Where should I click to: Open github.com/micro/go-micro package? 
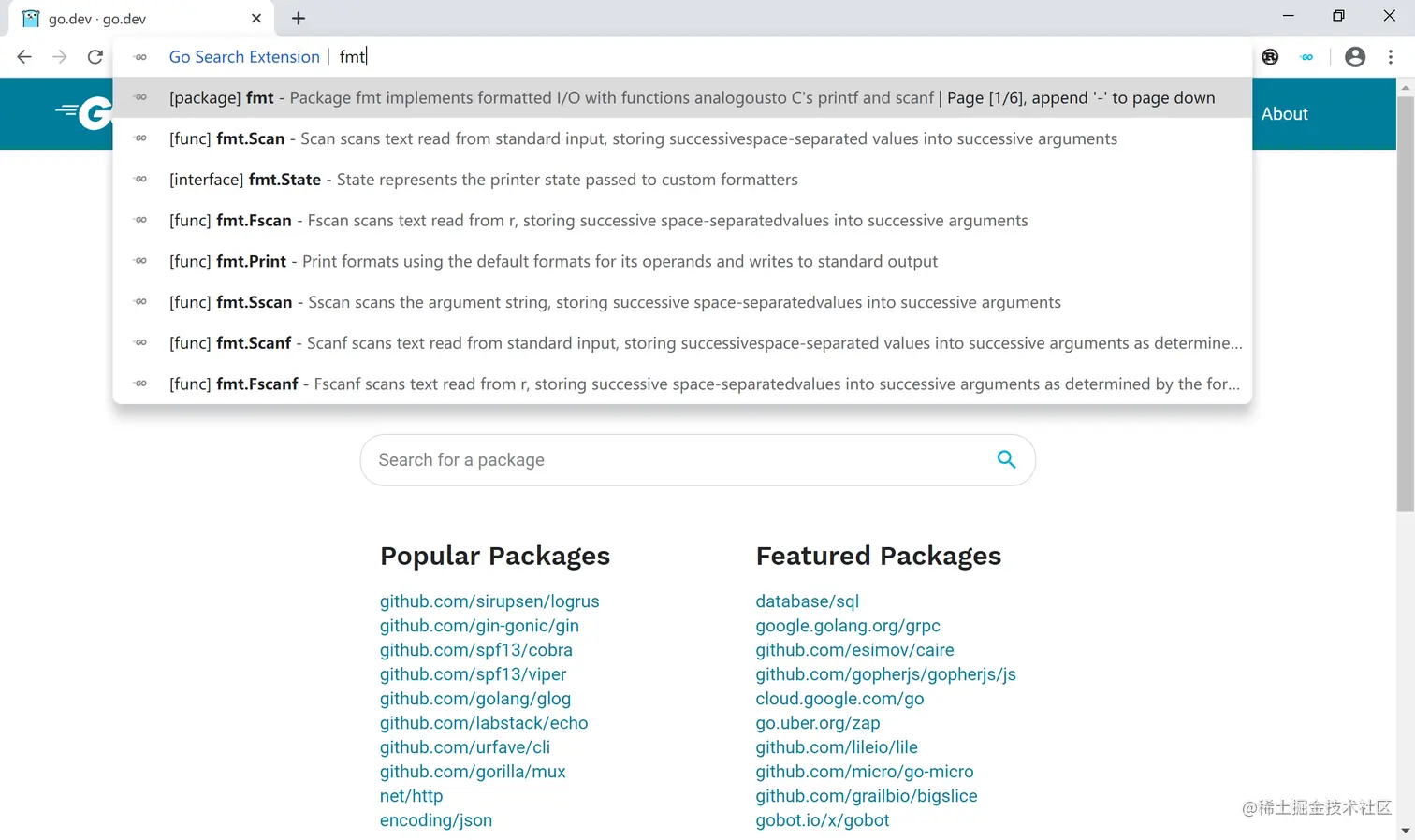click(x=865, y=772)
